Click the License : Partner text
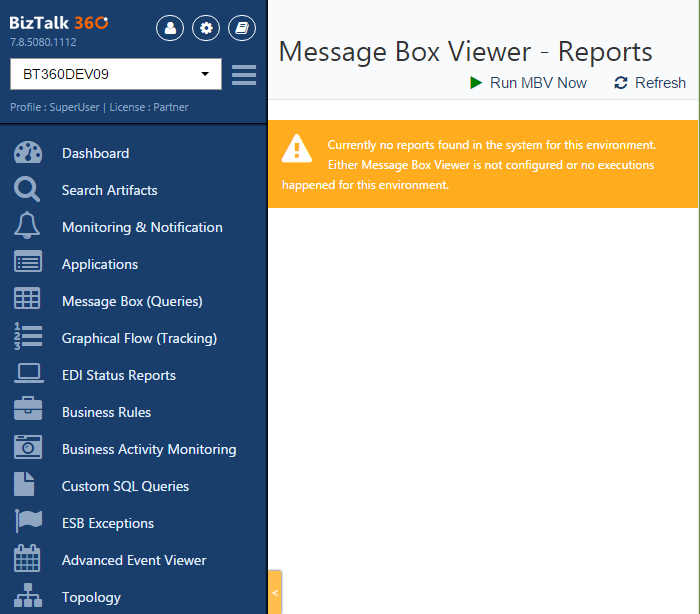 pyautogui.click(x=149, y=107)
